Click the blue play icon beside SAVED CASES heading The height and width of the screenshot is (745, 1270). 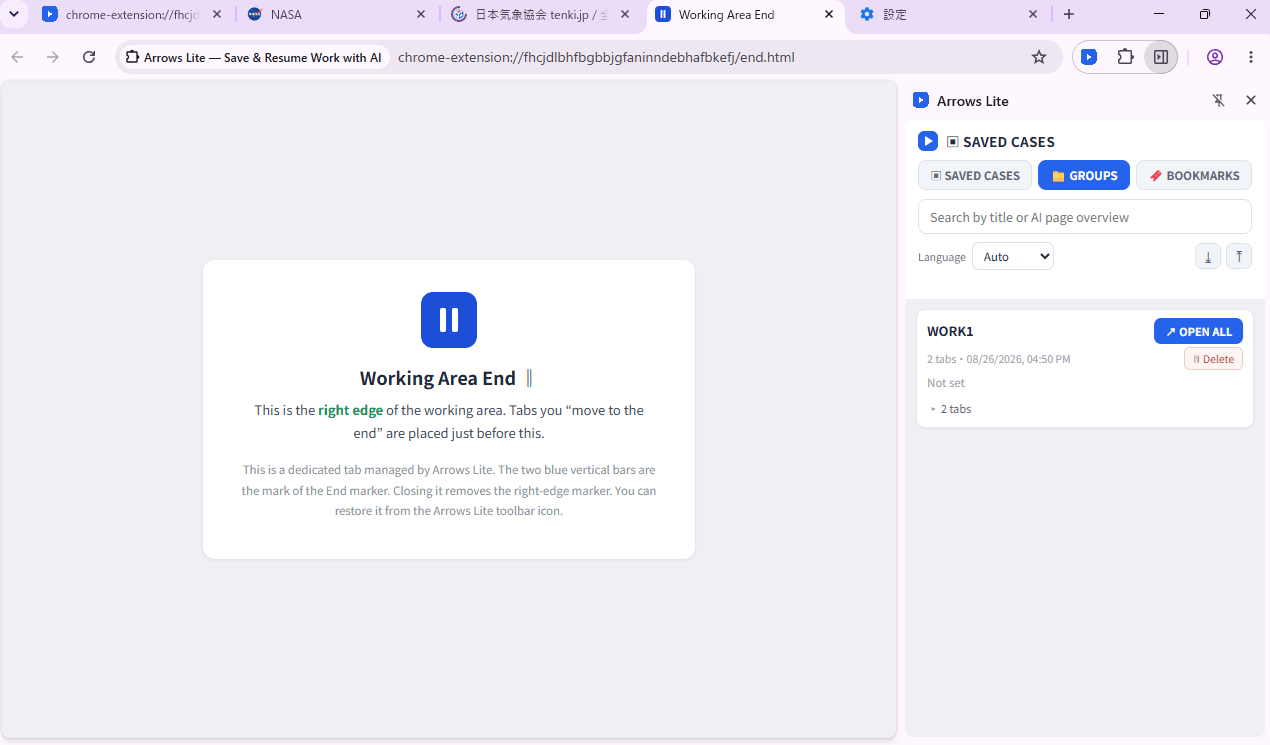coord(928,141)
